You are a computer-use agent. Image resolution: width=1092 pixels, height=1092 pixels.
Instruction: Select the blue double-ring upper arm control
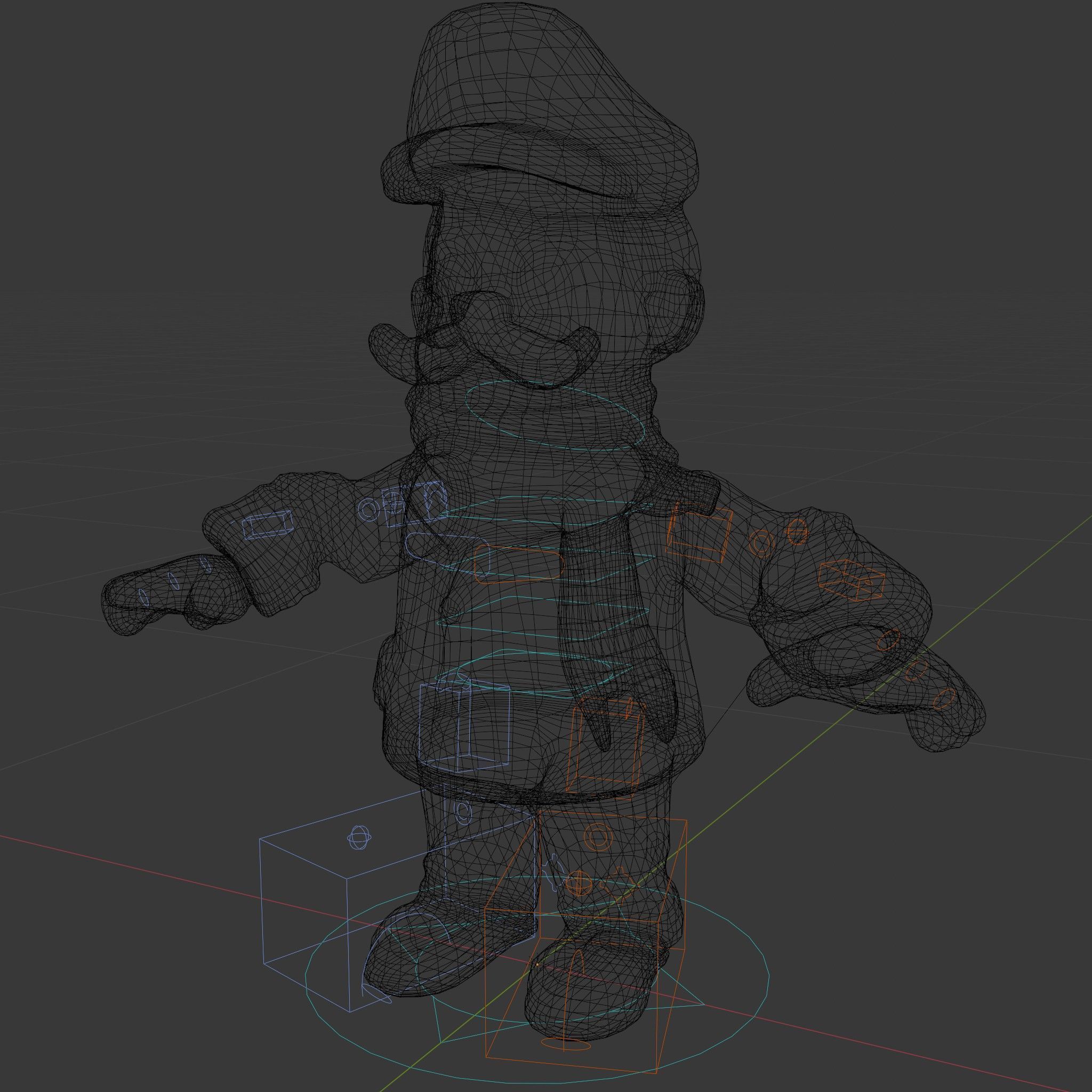coord(368,510)
